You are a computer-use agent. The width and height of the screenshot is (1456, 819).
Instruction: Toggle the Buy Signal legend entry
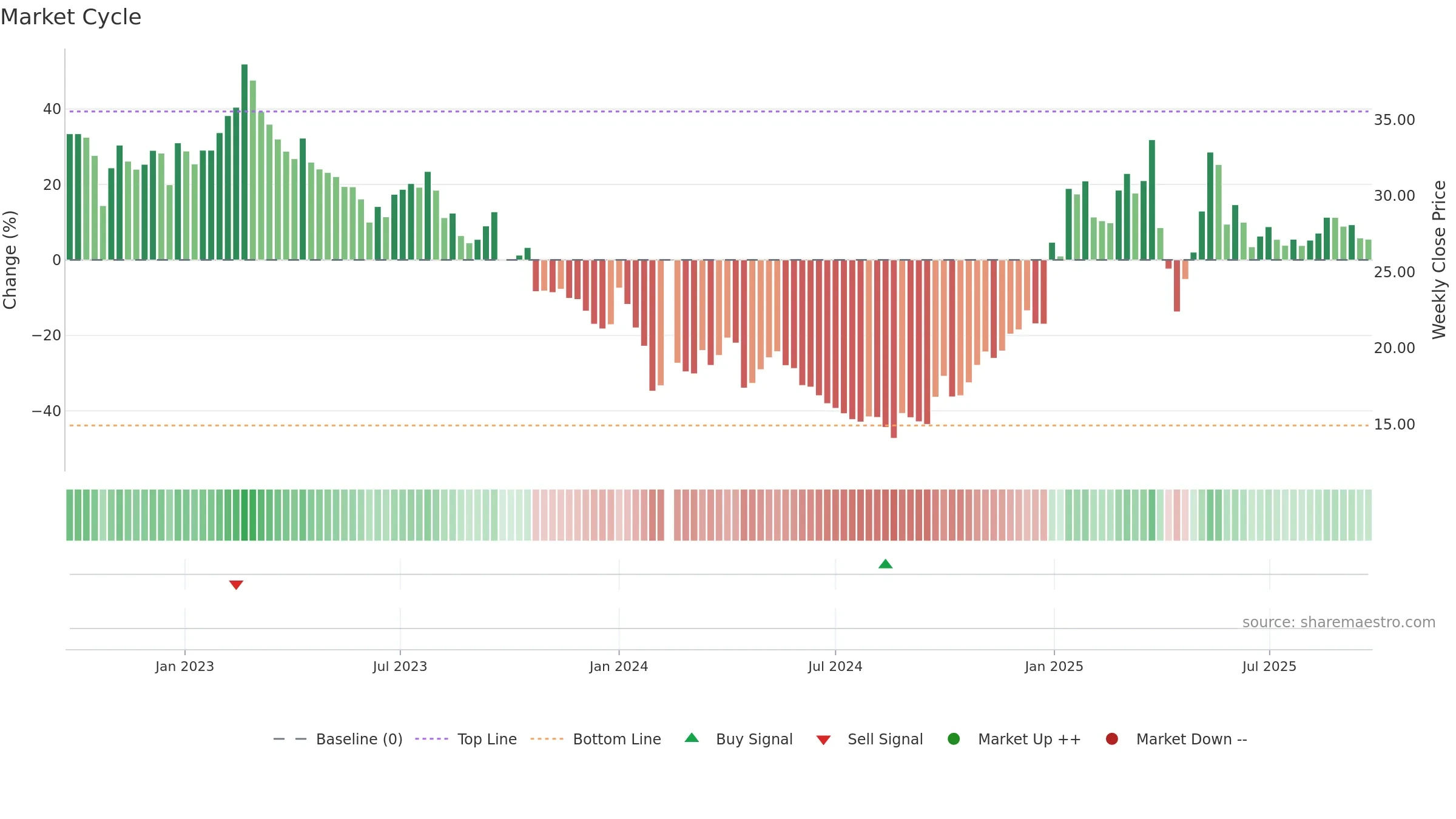coord(738,739)
